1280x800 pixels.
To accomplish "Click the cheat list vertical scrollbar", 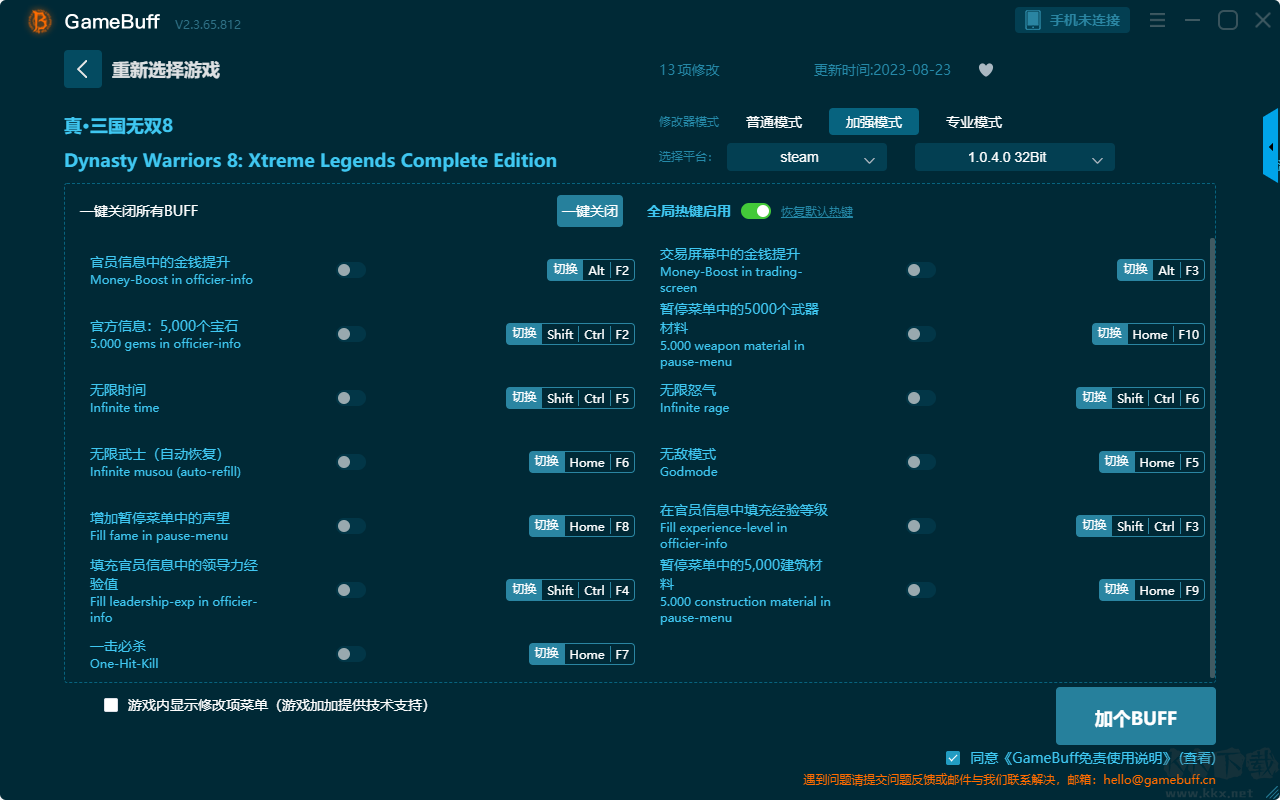I will [x=1213, y=458].
